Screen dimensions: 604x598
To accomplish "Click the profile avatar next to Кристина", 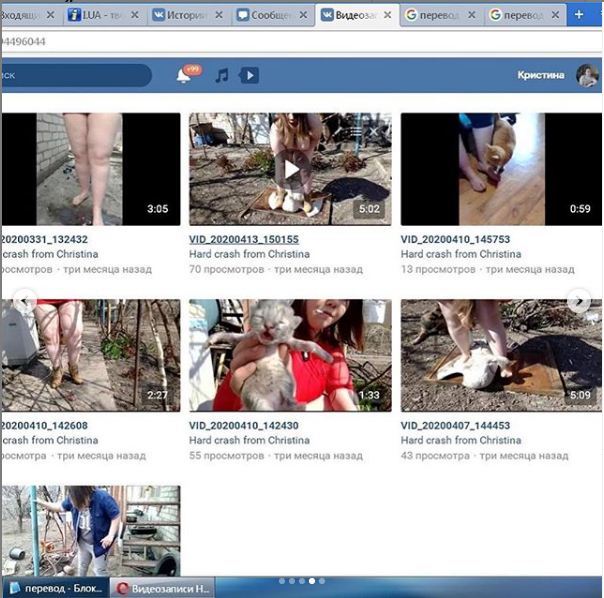I will point(585,75).
